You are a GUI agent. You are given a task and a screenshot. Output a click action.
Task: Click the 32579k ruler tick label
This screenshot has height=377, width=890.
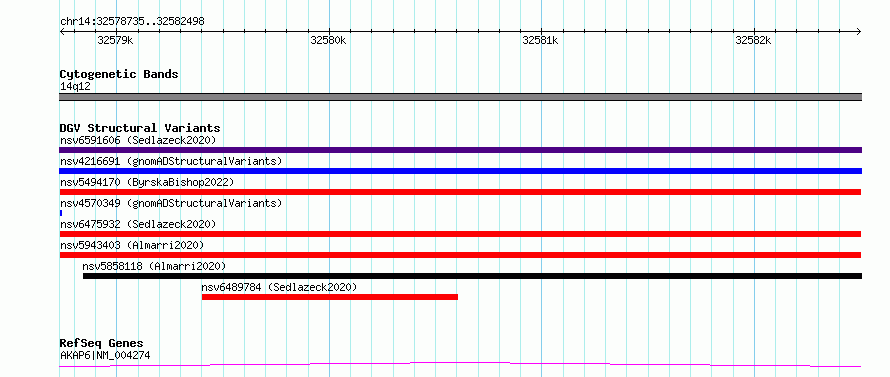(115, 40)
